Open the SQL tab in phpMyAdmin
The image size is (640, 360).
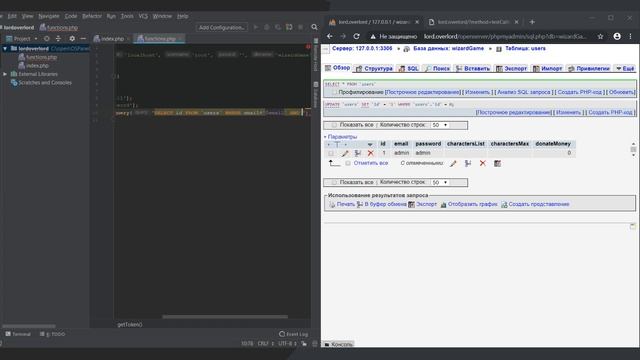[409, 69]
